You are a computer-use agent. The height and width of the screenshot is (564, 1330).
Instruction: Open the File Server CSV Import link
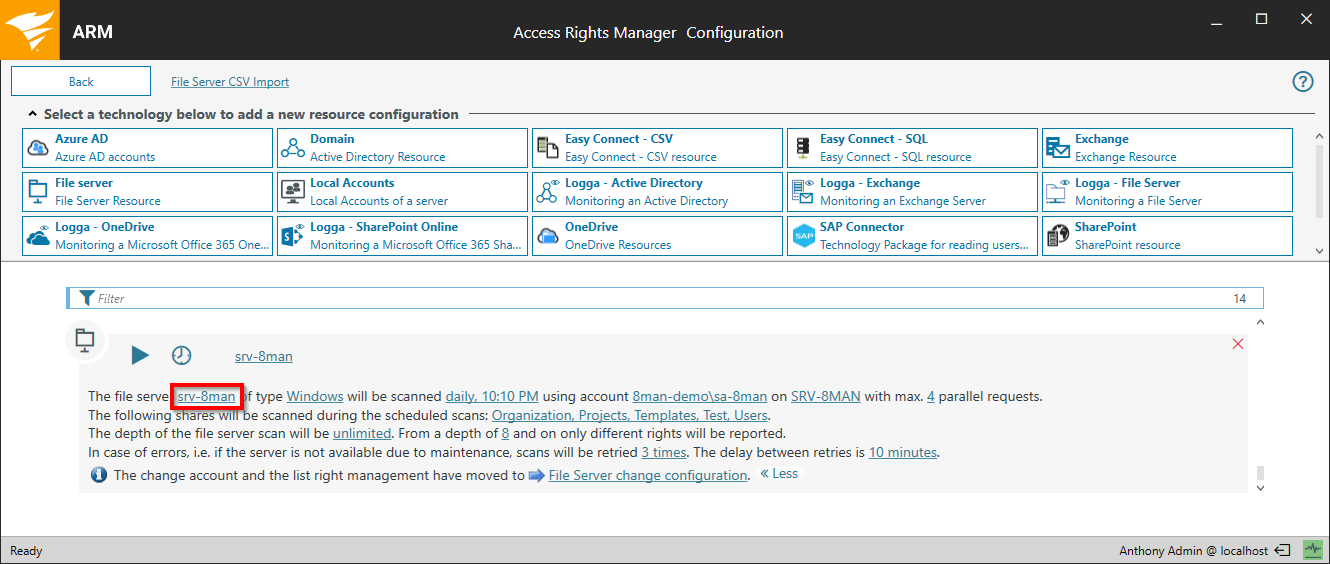tap(230, 82)
